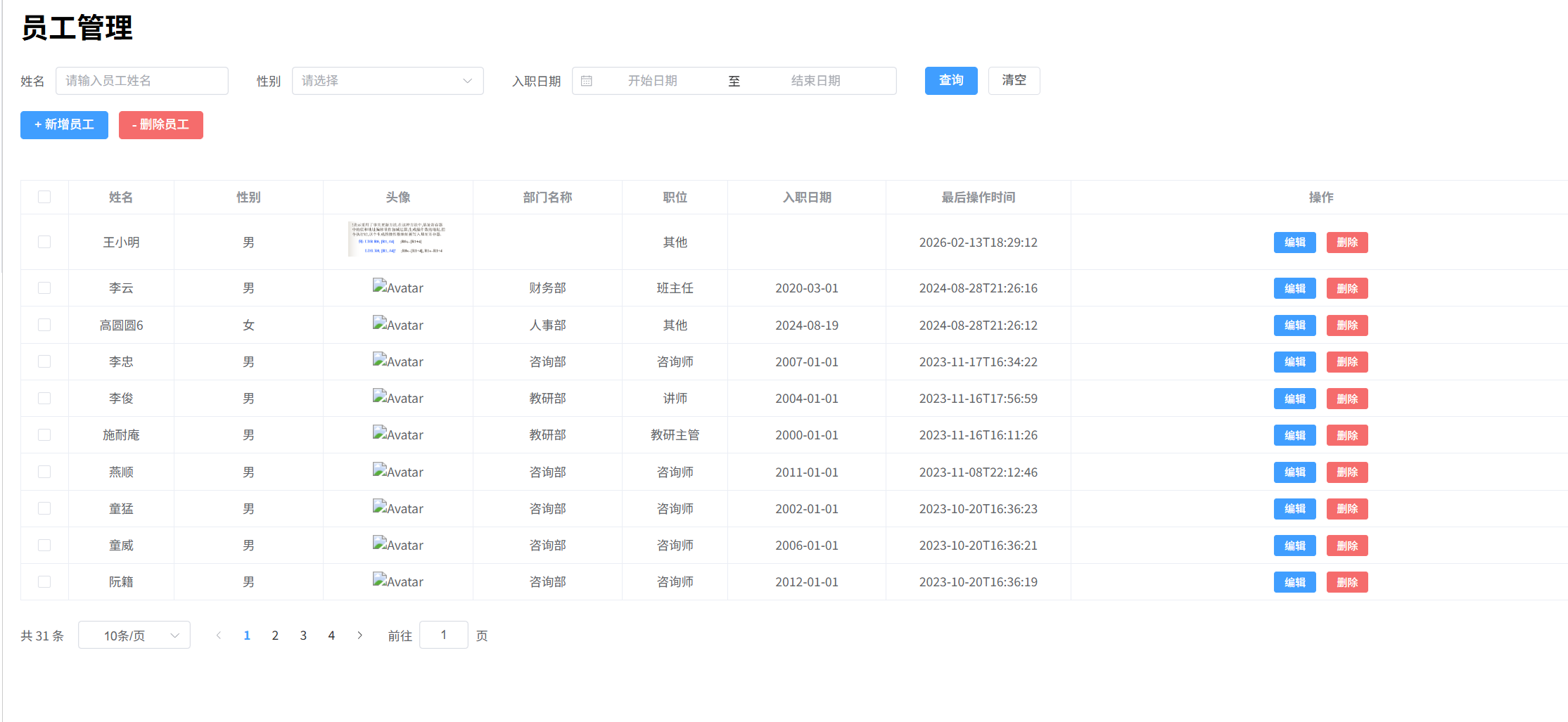Screen dimensions: 1568x722
Task: Jump to page 4 in pagination
Action: (331, 636)
